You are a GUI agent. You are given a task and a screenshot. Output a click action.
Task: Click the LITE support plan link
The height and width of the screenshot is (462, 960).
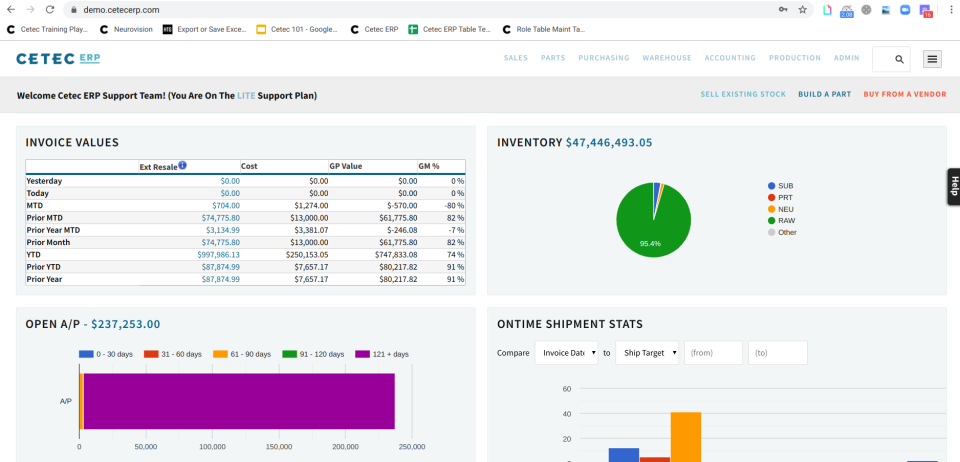point(246,95)
